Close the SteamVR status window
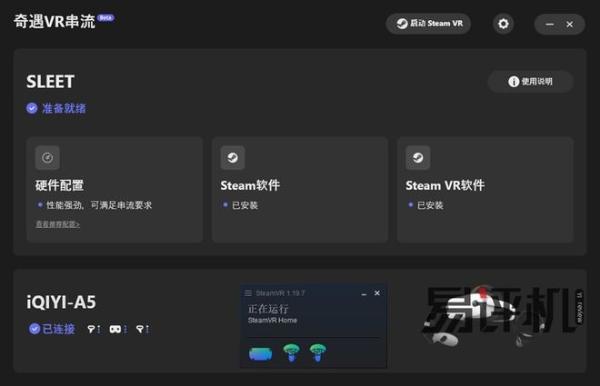This screenshot has width=600, height=386. point(377,293)
